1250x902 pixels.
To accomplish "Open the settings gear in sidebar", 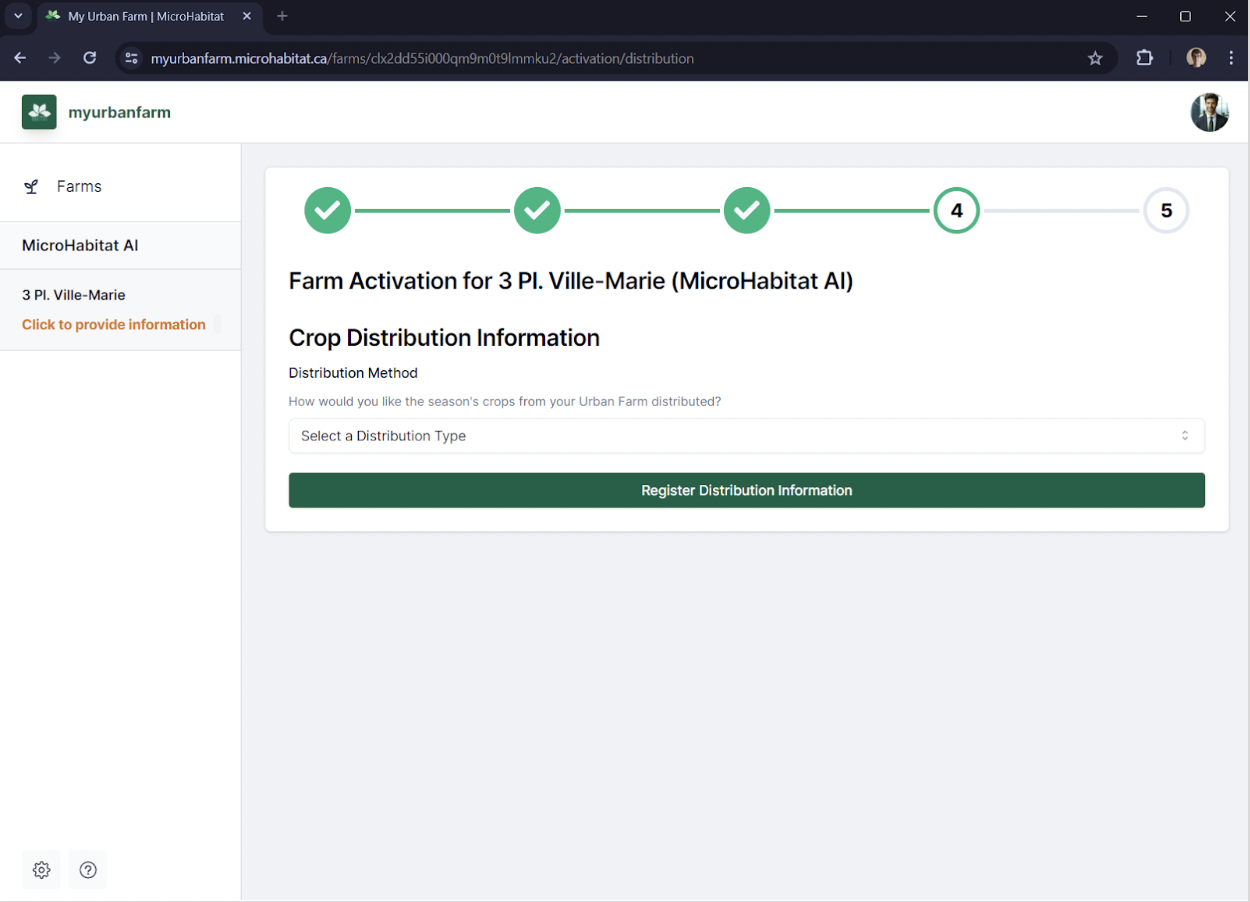I will pos(41,870).
